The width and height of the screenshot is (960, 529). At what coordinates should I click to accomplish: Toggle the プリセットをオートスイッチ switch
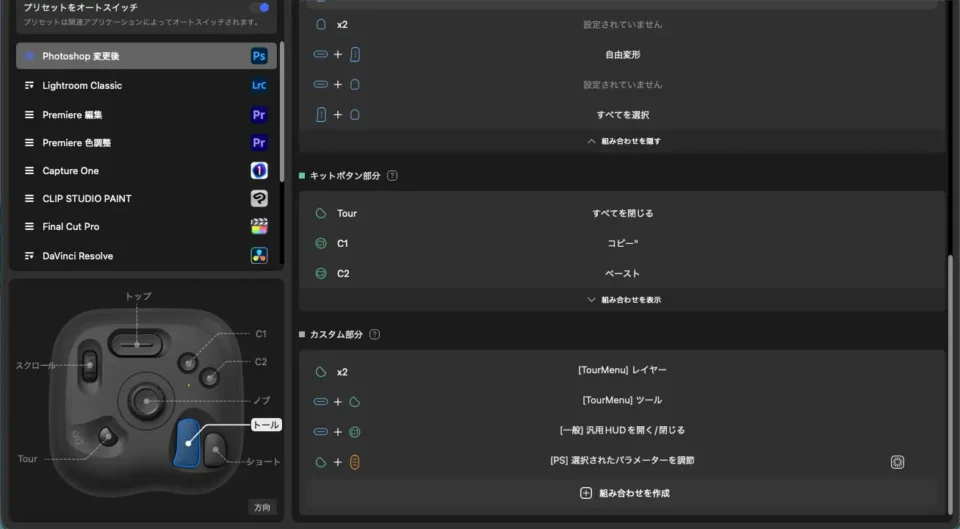click(x=260, y=7)
